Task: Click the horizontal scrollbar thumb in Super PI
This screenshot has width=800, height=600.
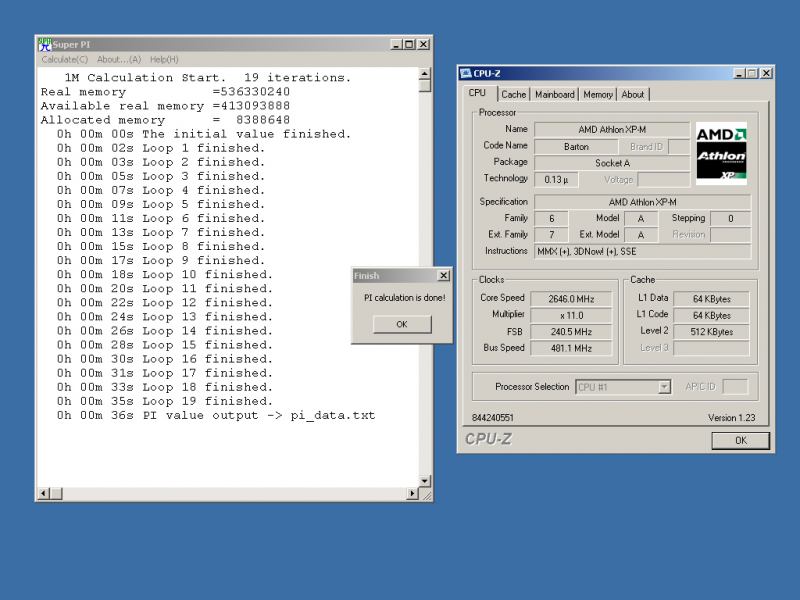Action: pyautogui.click(x=56, y=493)
